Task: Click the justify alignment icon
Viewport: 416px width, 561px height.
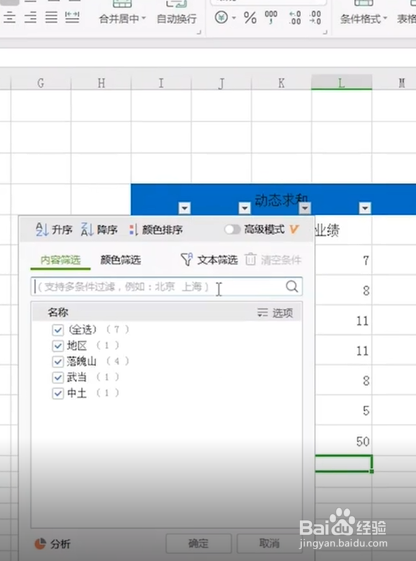Action: [x=51, y=17]
